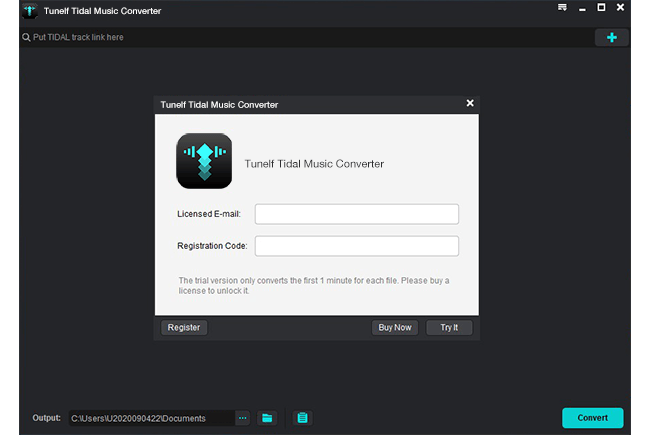Click the 'Registration Code:' label
The image size is (650, 435).
212,246
